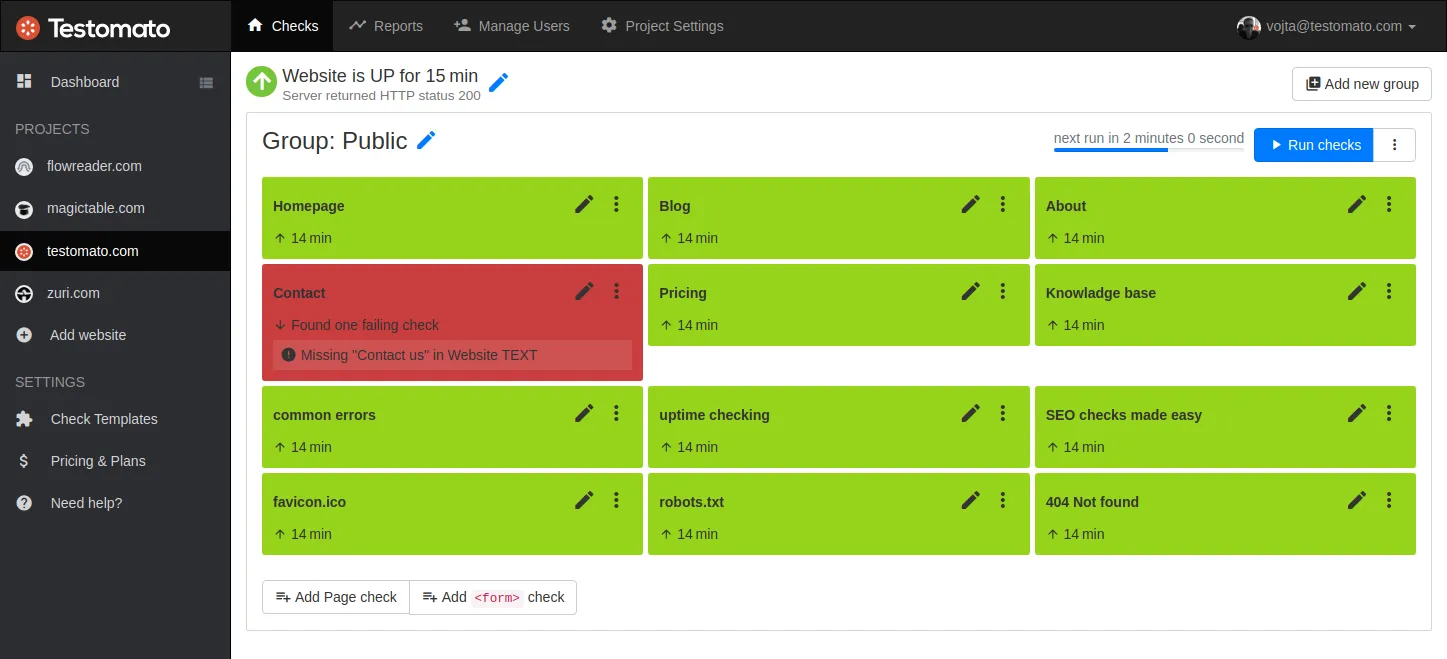Click the pencil icon next to website status
The width and height of the screenshot is (1447, 659).
click(497, 84)
